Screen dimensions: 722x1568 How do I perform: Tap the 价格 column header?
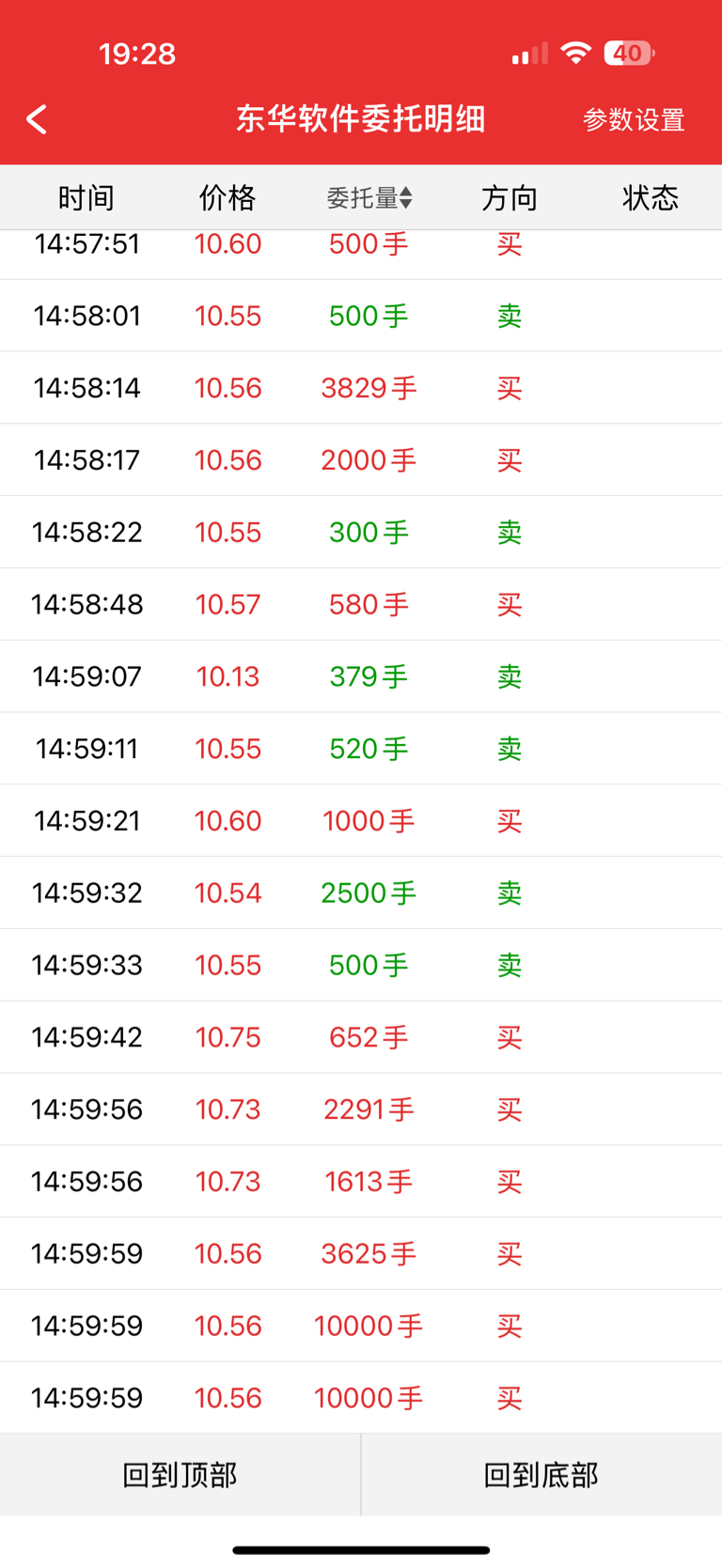[228, 197]
